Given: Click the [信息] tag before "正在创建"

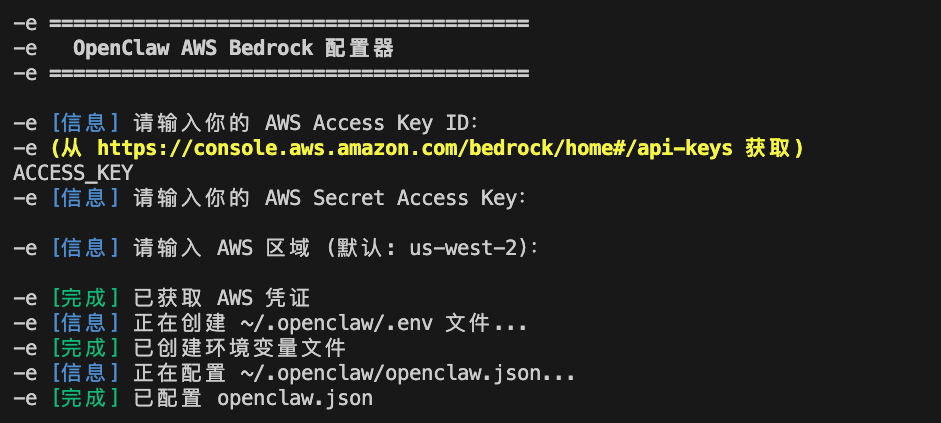Looking at the screenshot, I should (85, 323).
